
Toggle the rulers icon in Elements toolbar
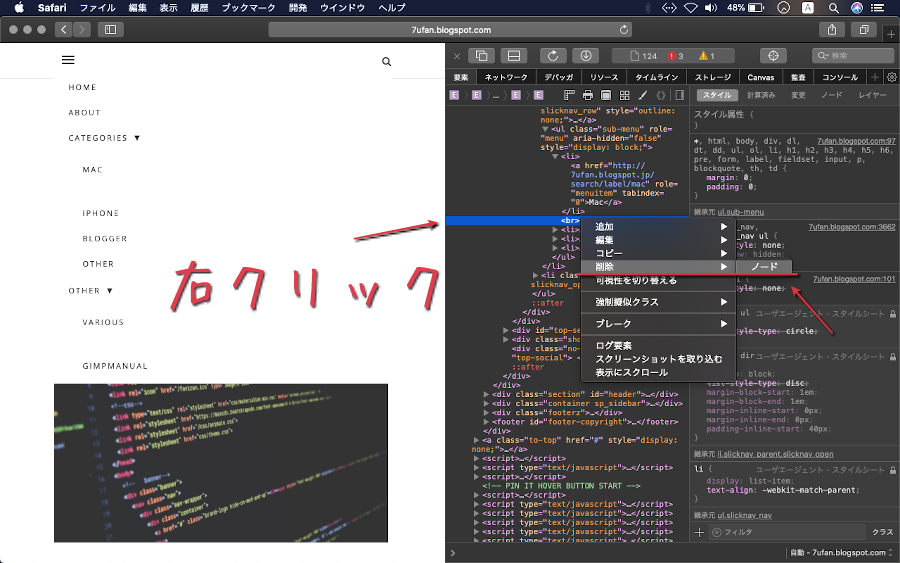point(569,95)
